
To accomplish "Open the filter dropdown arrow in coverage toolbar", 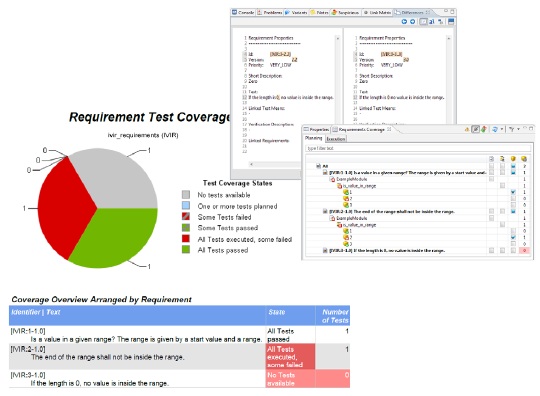I will 518,129.
